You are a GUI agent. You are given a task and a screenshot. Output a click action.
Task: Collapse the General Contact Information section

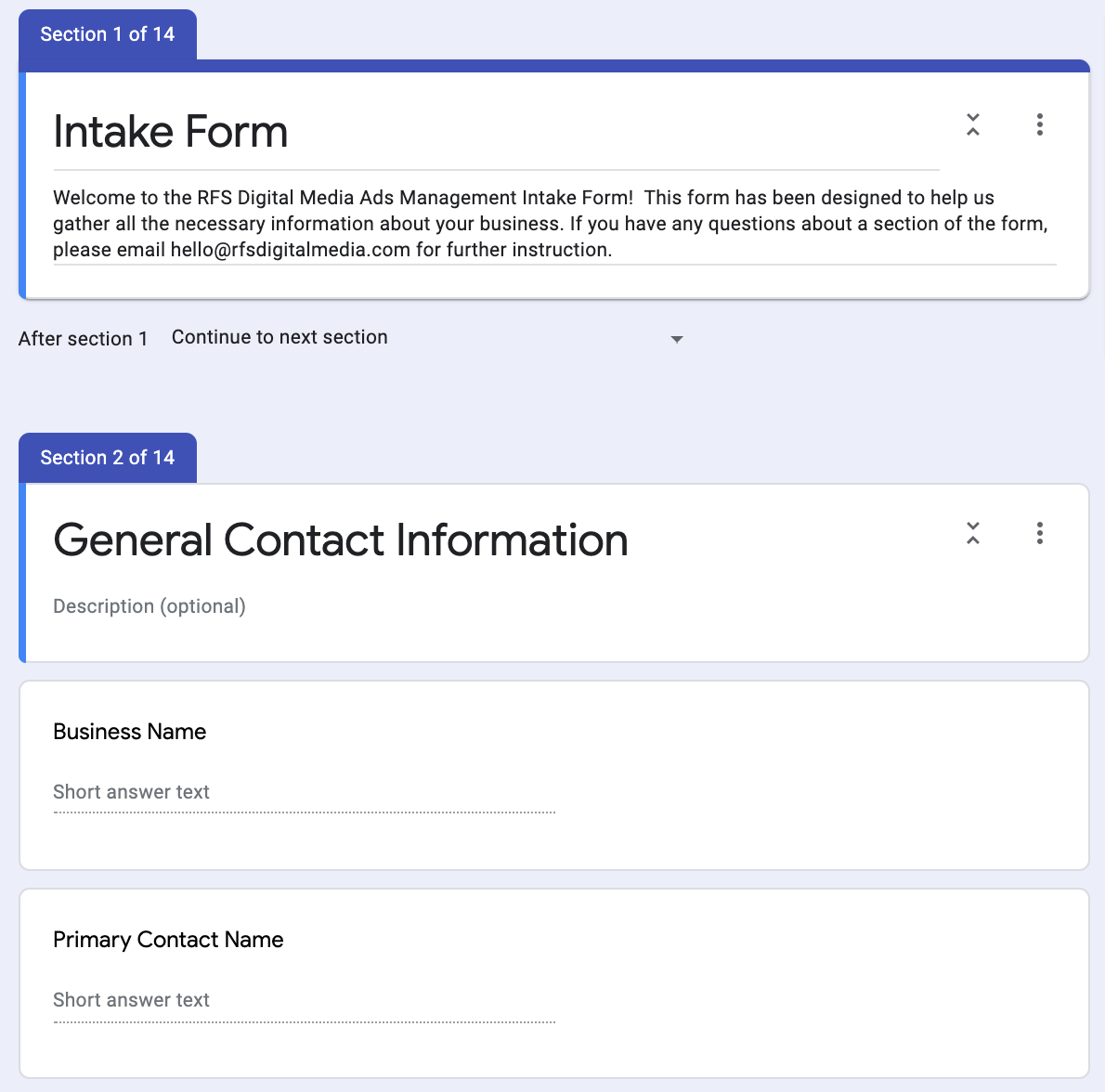(972, 533)
